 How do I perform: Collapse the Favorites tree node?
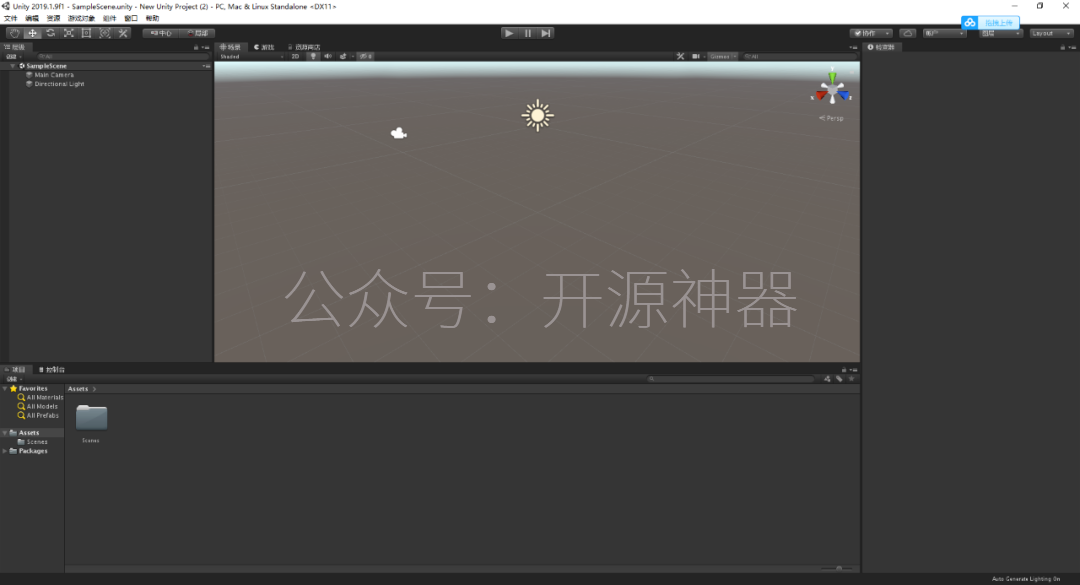click(5, 389)
